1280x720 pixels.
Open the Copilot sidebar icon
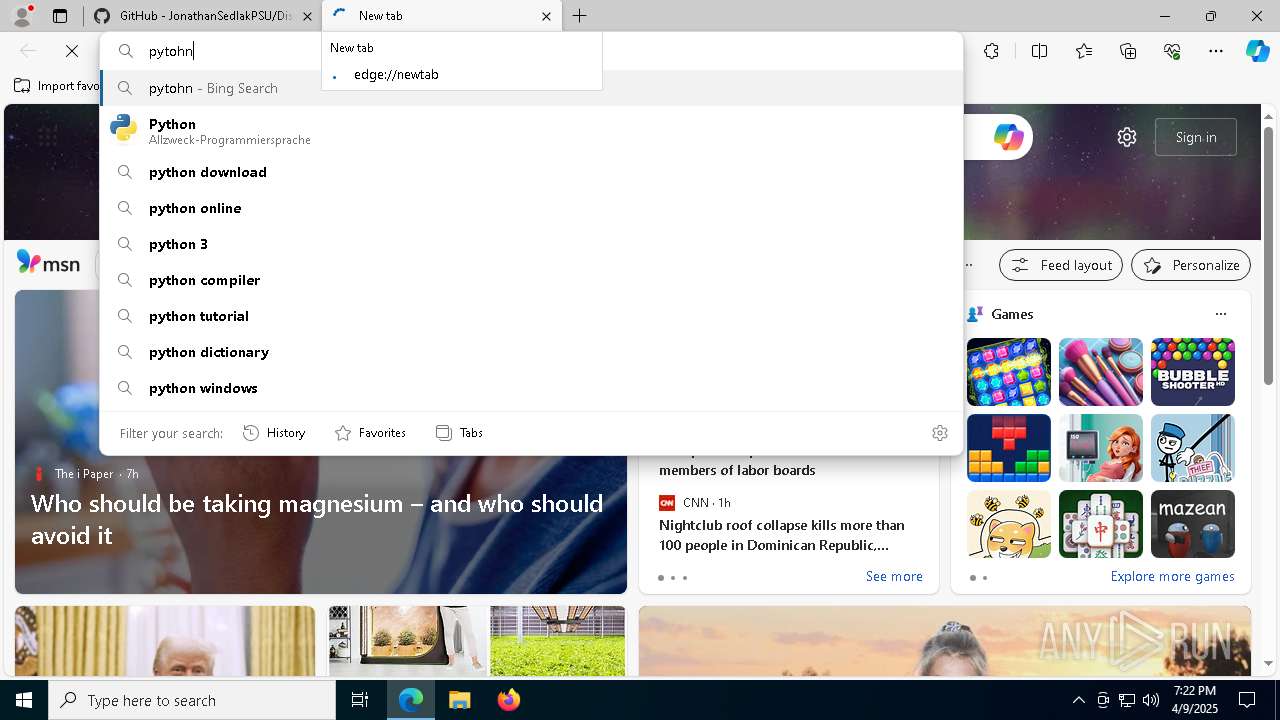coord(1257,51)
